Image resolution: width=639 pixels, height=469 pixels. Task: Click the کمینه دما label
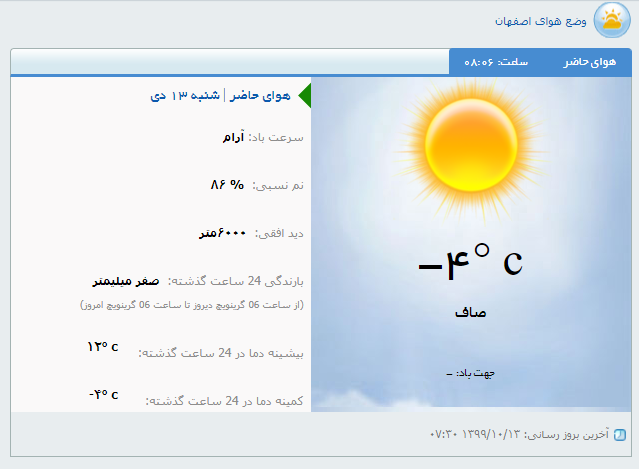[225, 401]
